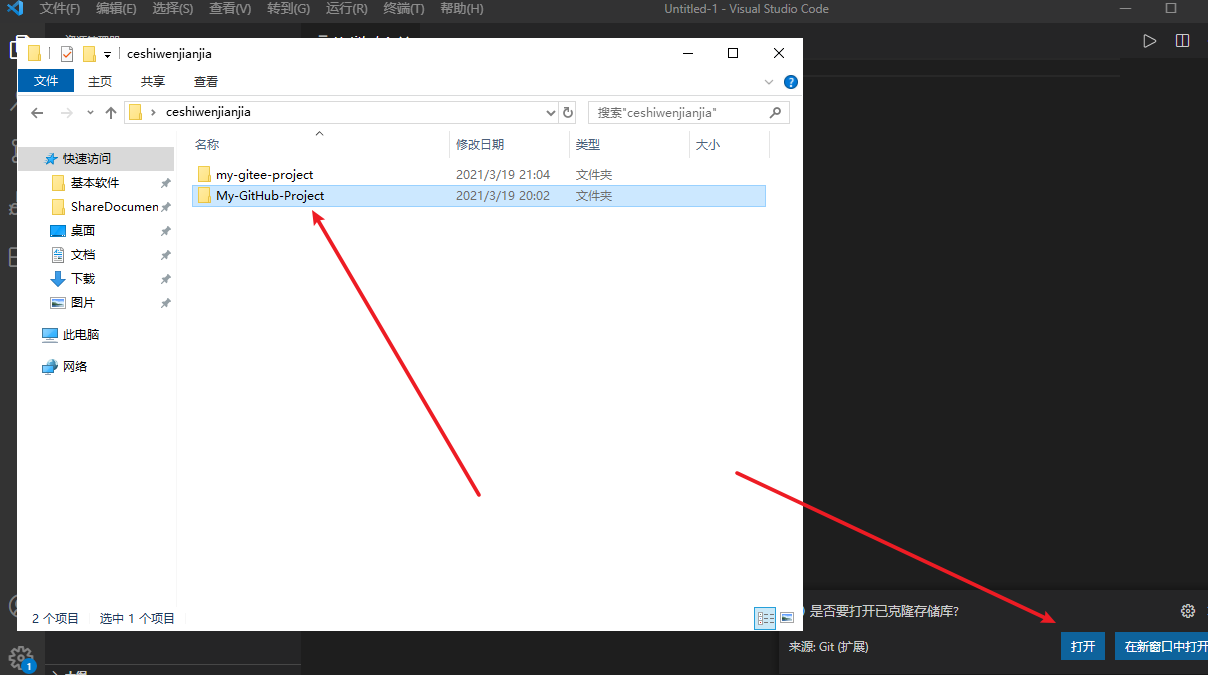Click the 2021/3/19 21:04 date cell
The height and width of the screenshot is (675, 1208).
coord(503,175)
